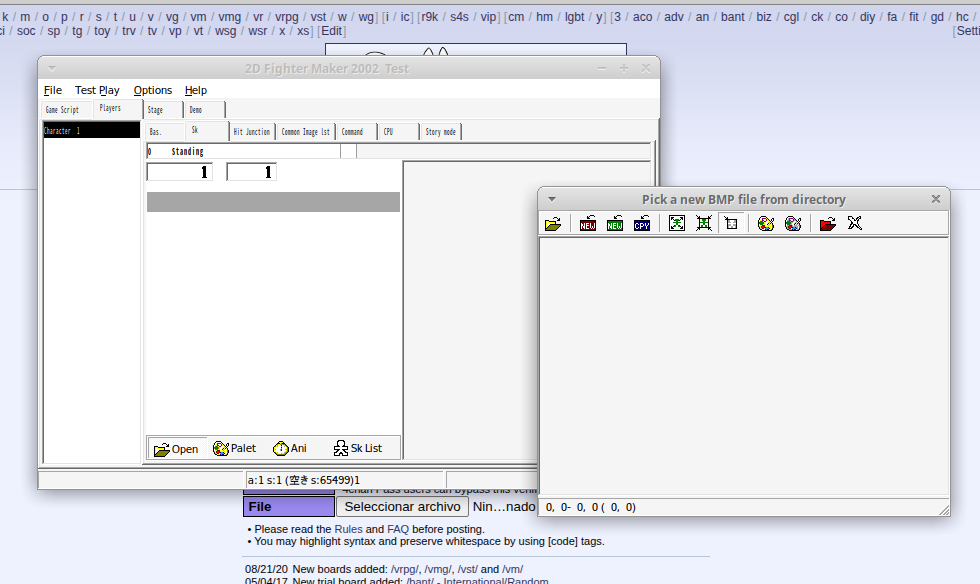Switch to the Hit Junction tab
Screen dimensions: 980x584
tap(252, 131)
